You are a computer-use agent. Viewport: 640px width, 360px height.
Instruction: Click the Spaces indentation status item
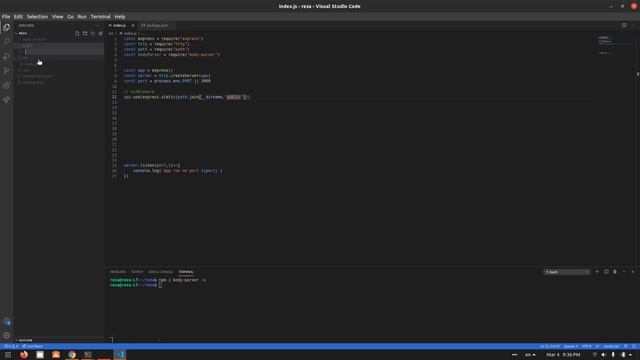click(x=571, y=346)
